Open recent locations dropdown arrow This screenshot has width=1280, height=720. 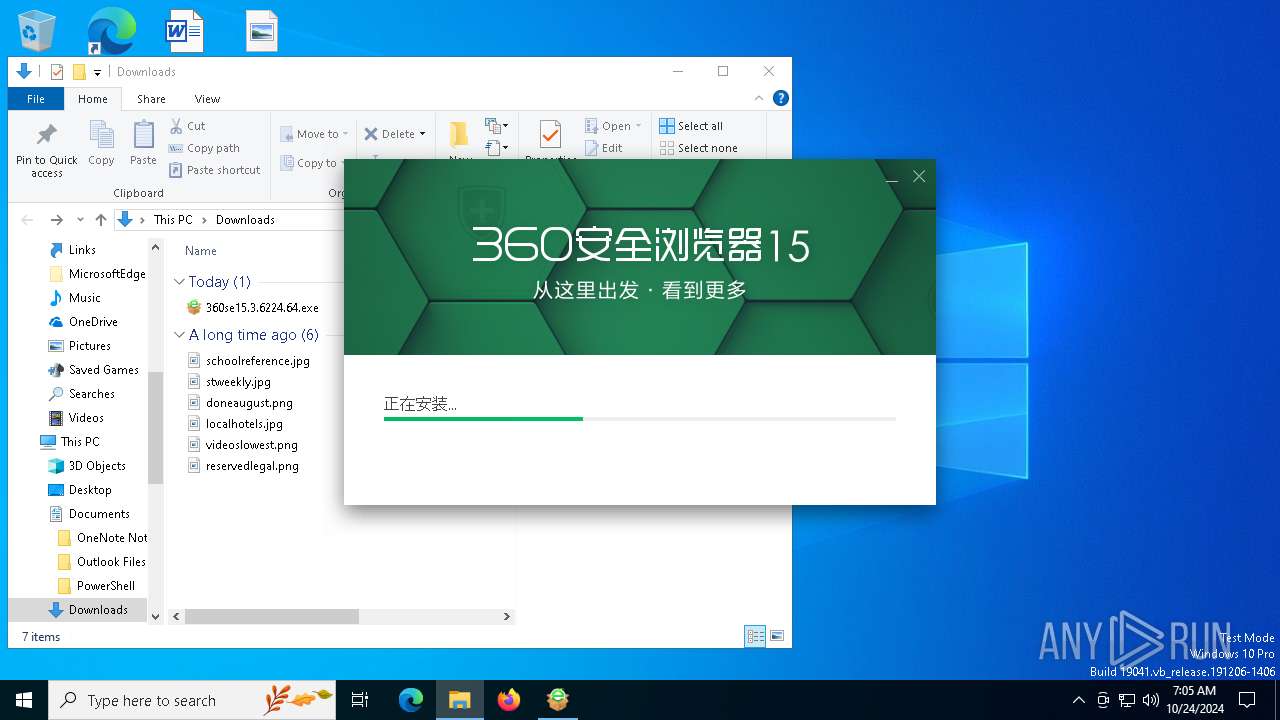[80, 220]
